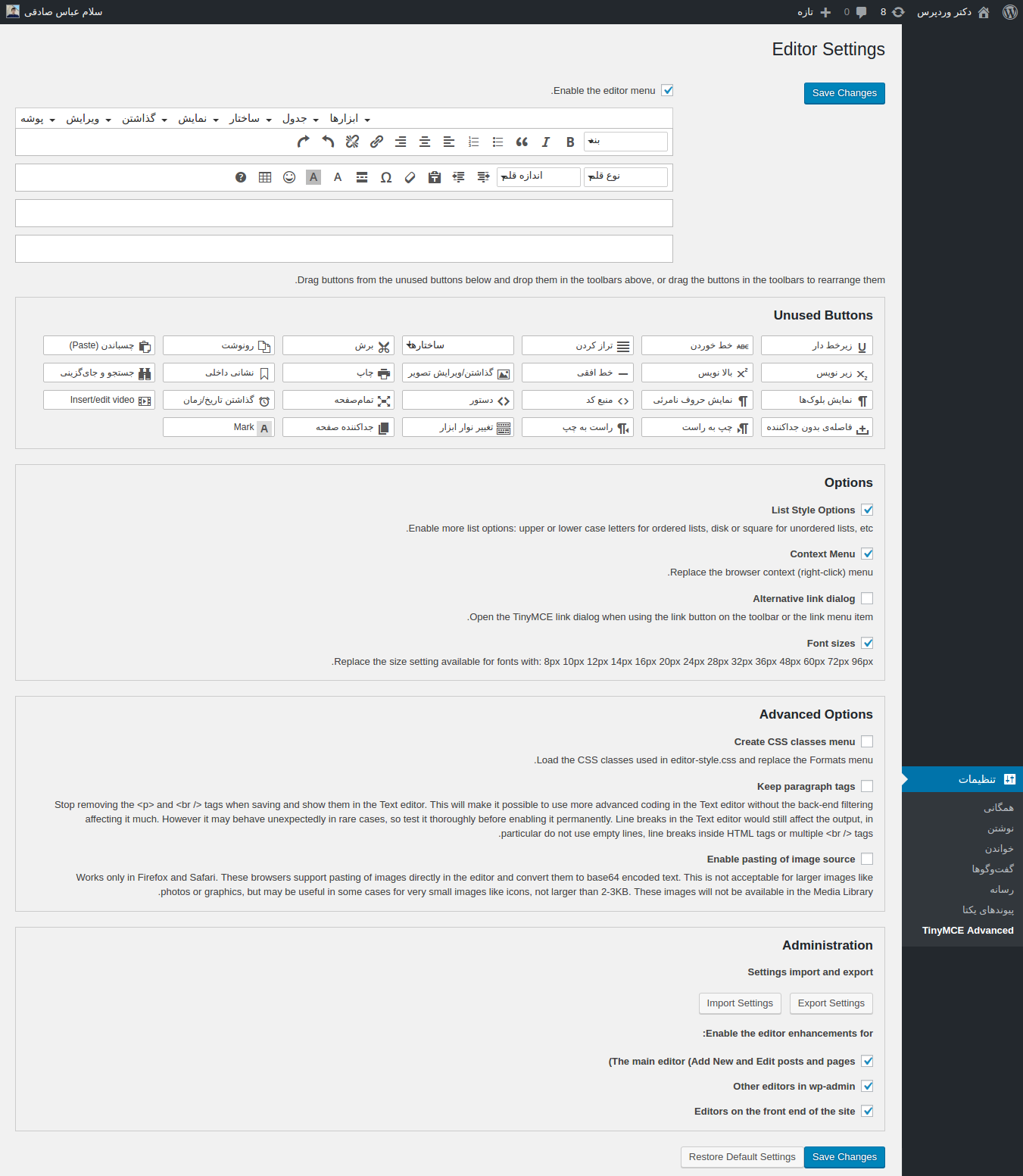Enable pasting of image source checkbox

click(x=867, y=859)
